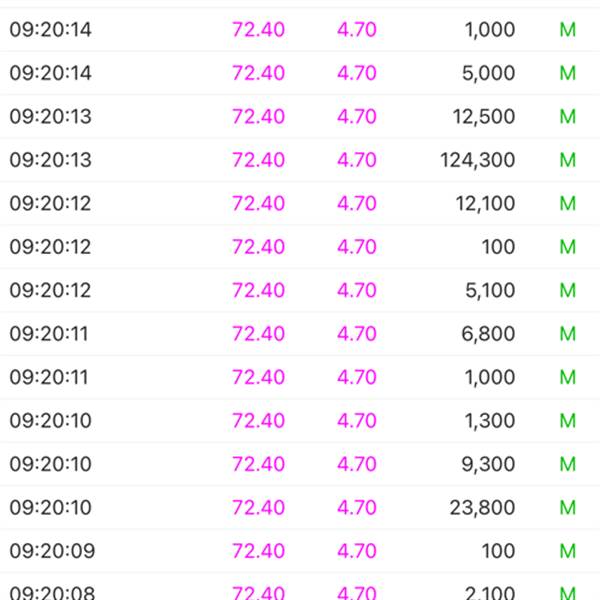
Task: Select the 12,100 volume trade
Action: [x=483, y=204]
